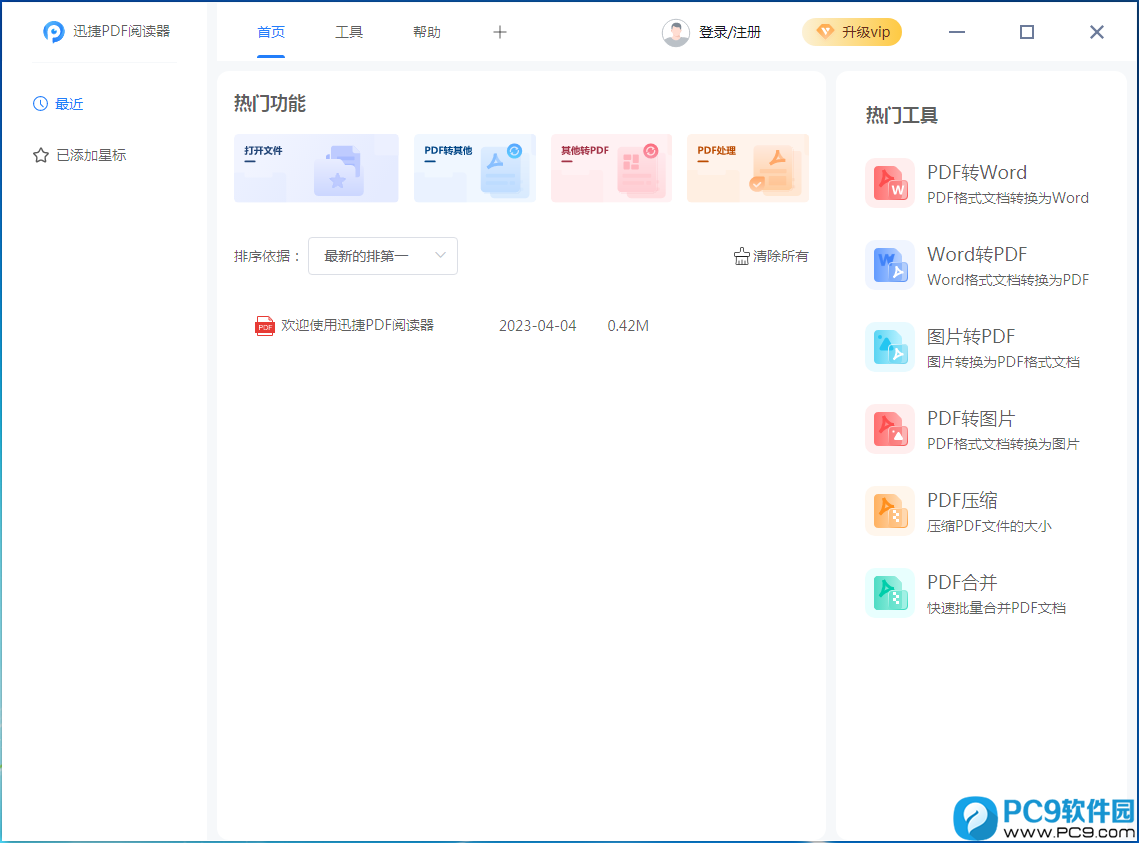
Task: Open PDF转Word tool title
Action: point(977,172)
